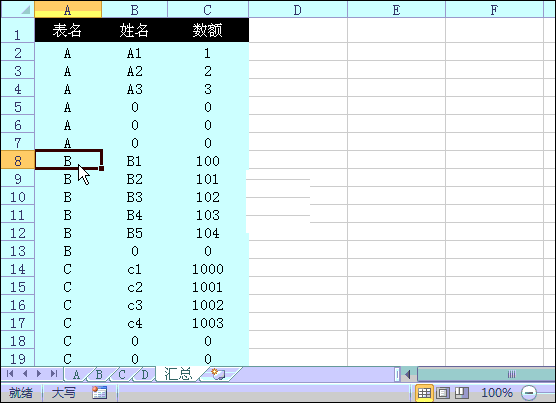Image resolution: width=556 pixels, height=403 pixels.
Task: Click the 100% zoom level
Action: pyautogui.click(x=497, y=393)
